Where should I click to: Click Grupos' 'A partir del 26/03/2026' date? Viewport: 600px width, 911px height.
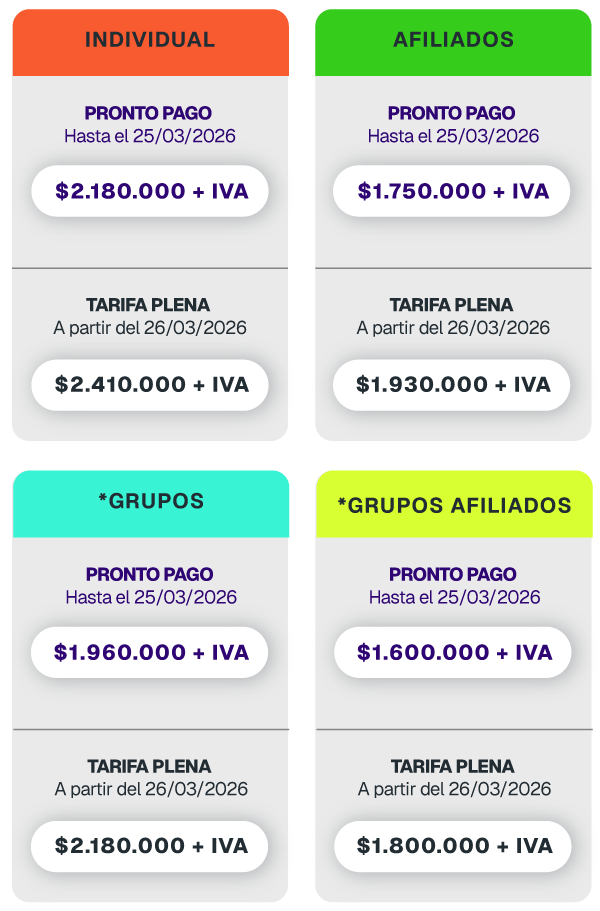pyautogui.click(x=150, y=789)
